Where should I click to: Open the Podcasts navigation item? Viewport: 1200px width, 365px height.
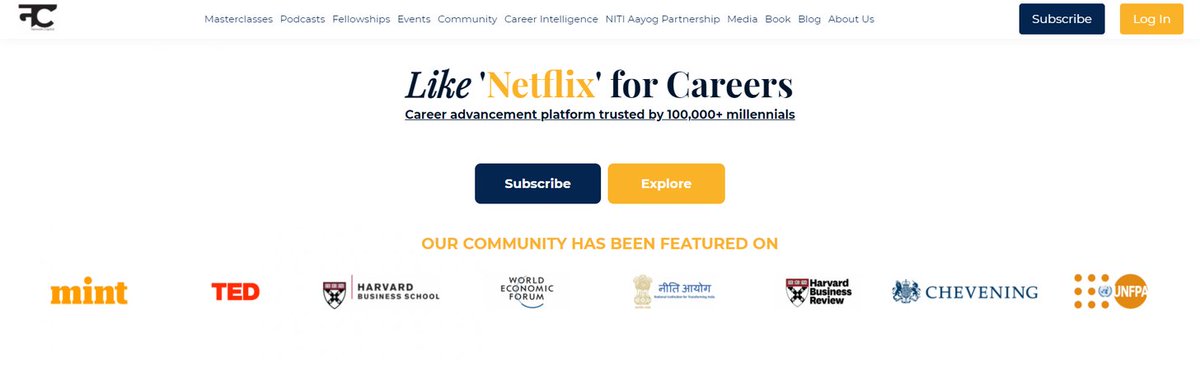(303, 19)
